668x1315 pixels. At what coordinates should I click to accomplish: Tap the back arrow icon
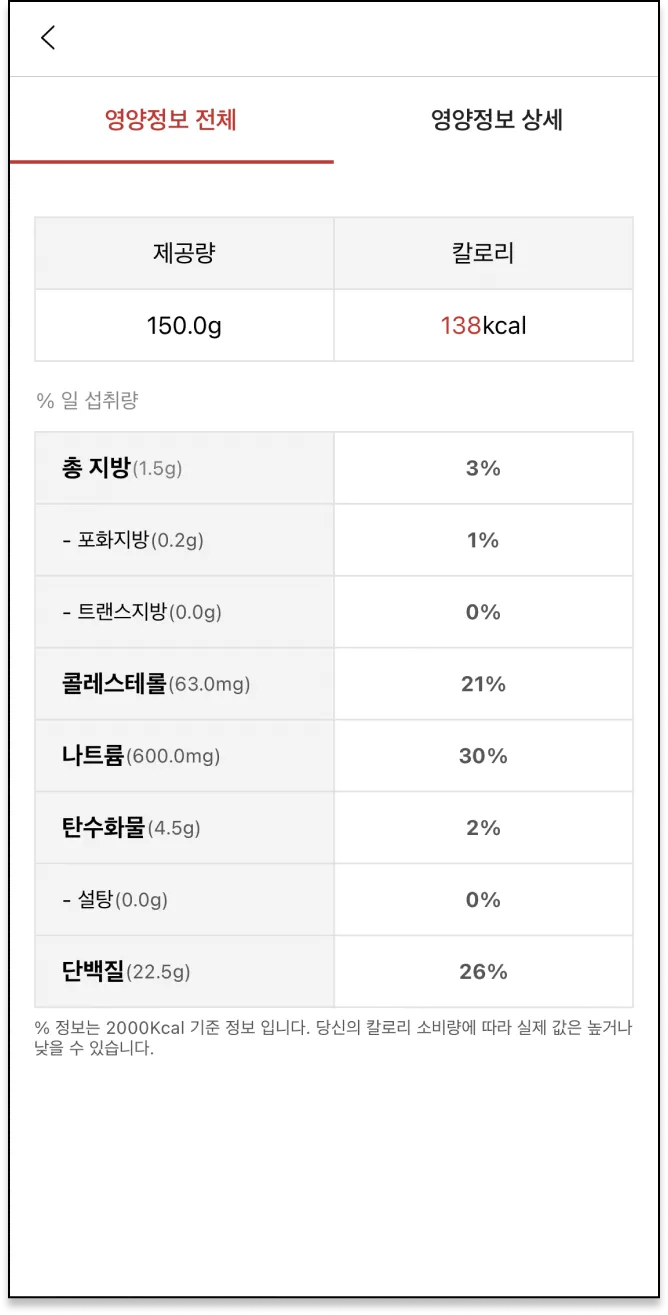pyautogui.click(x=48, y=38)
